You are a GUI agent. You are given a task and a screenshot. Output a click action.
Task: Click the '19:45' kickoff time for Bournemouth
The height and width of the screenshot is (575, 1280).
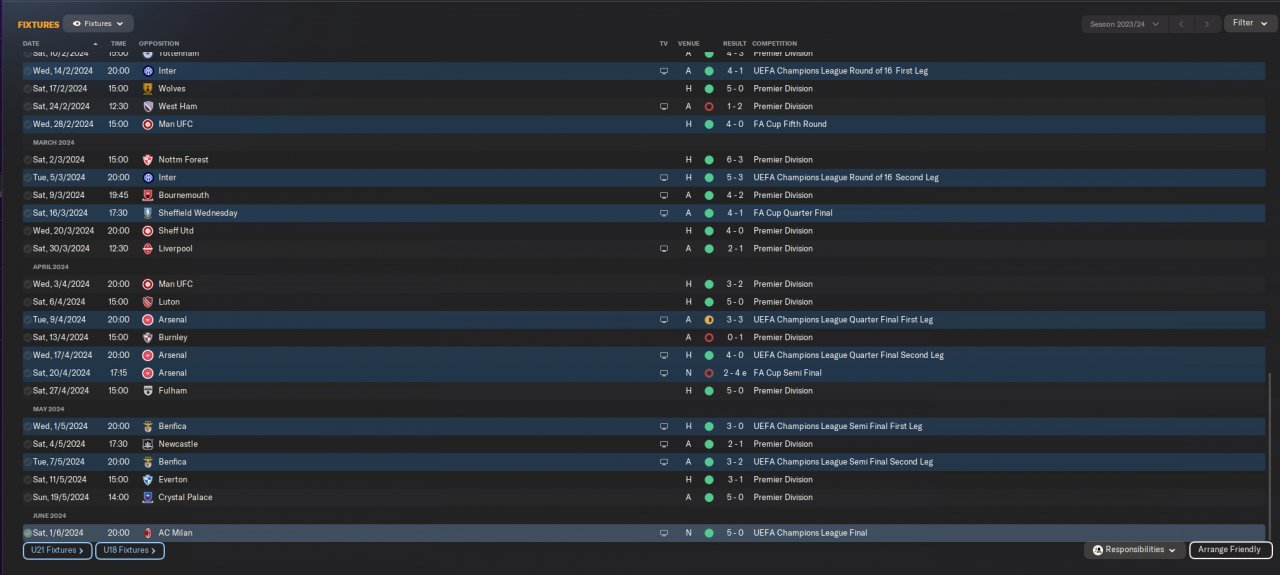pyautogui.click(x=118, y=196)
